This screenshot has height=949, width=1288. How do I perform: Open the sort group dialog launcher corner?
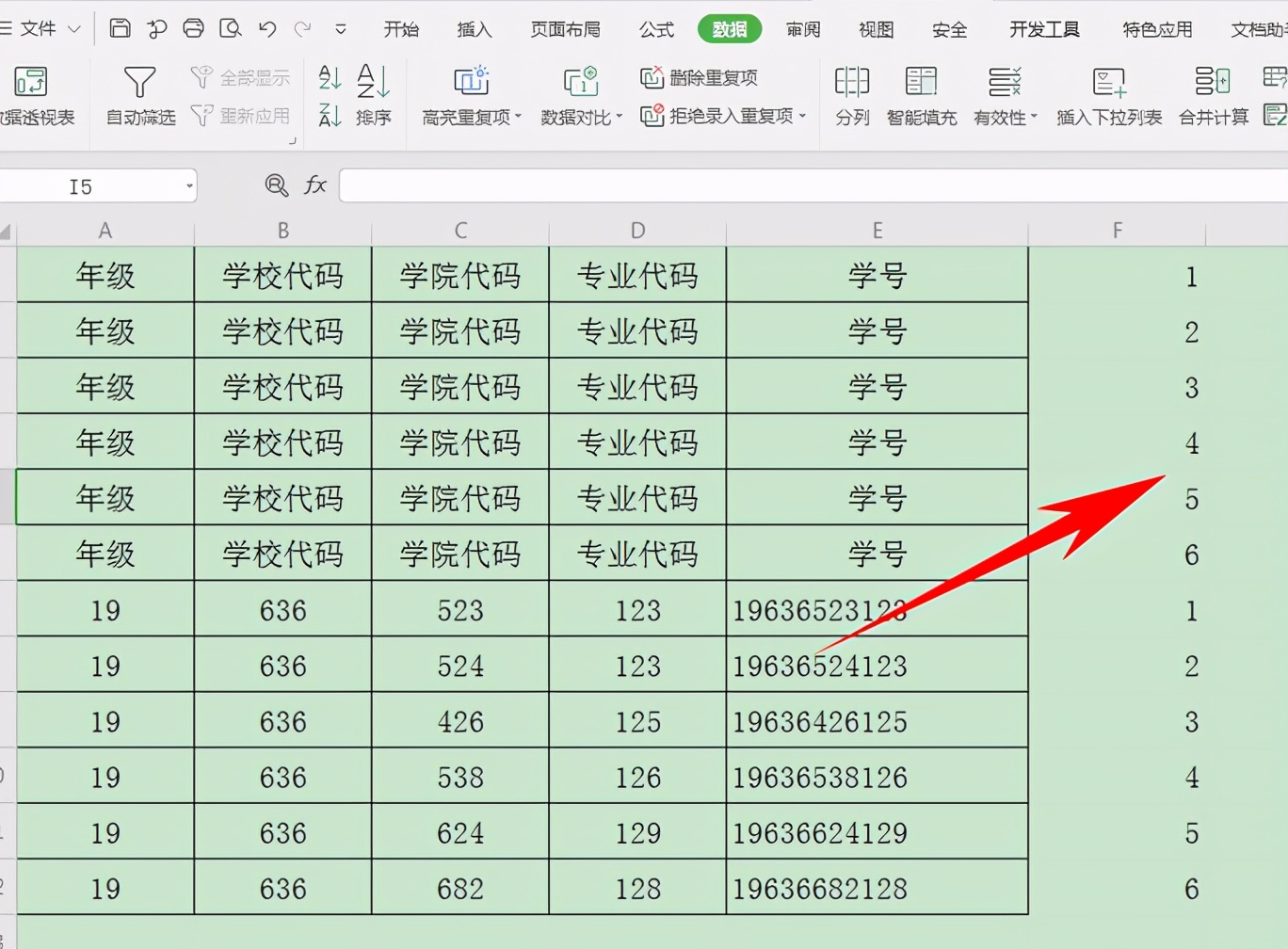[x=293, y=141]
